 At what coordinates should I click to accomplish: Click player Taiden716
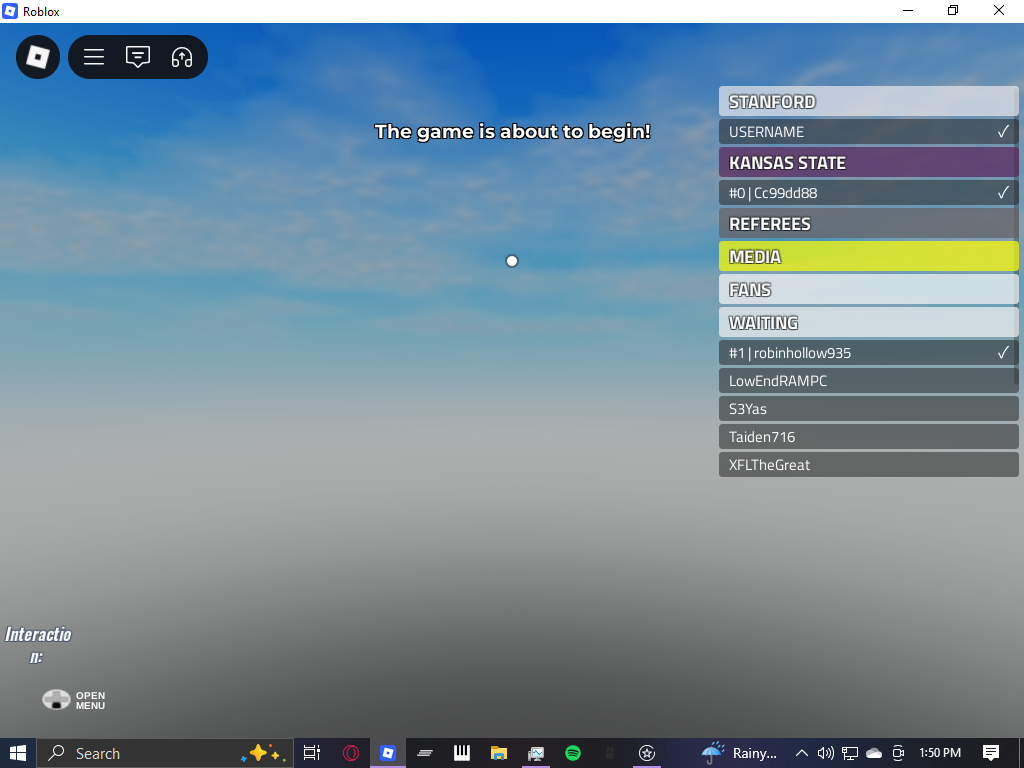tap(869, 437)
